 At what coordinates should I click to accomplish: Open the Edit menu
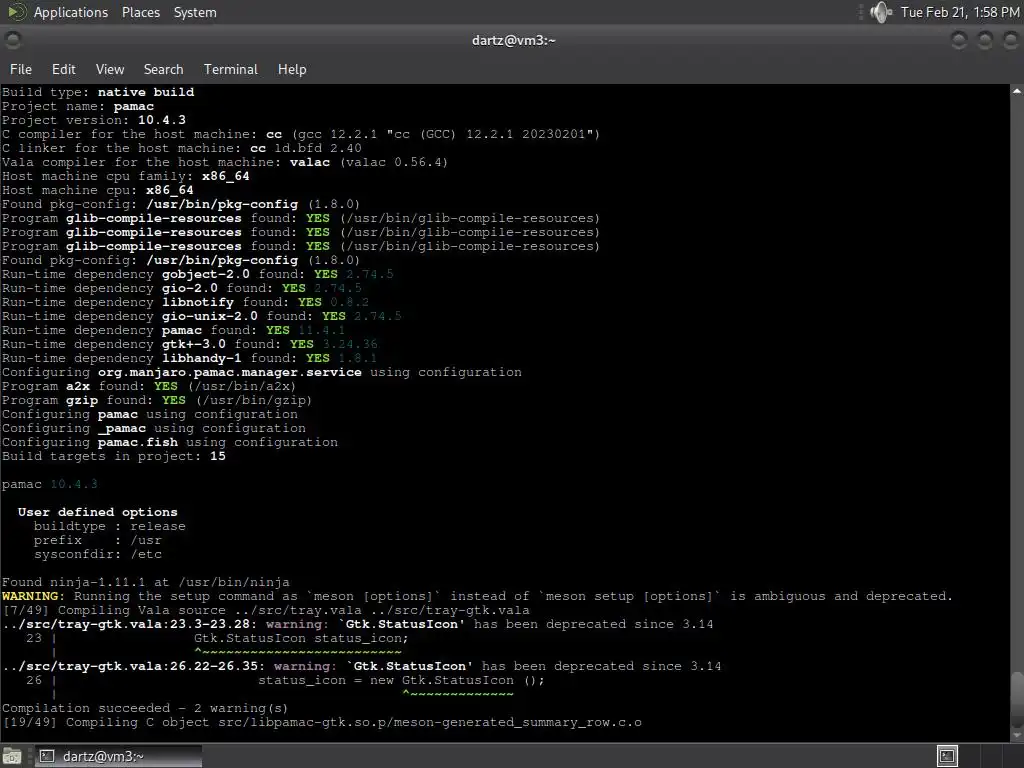(63, 69)
